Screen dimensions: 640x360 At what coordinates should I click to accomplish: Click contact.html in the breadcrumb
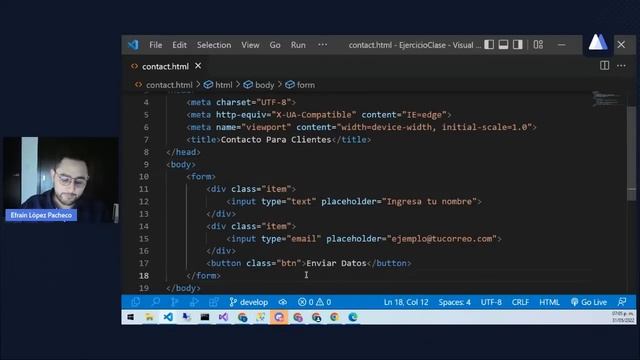[169, 85]
